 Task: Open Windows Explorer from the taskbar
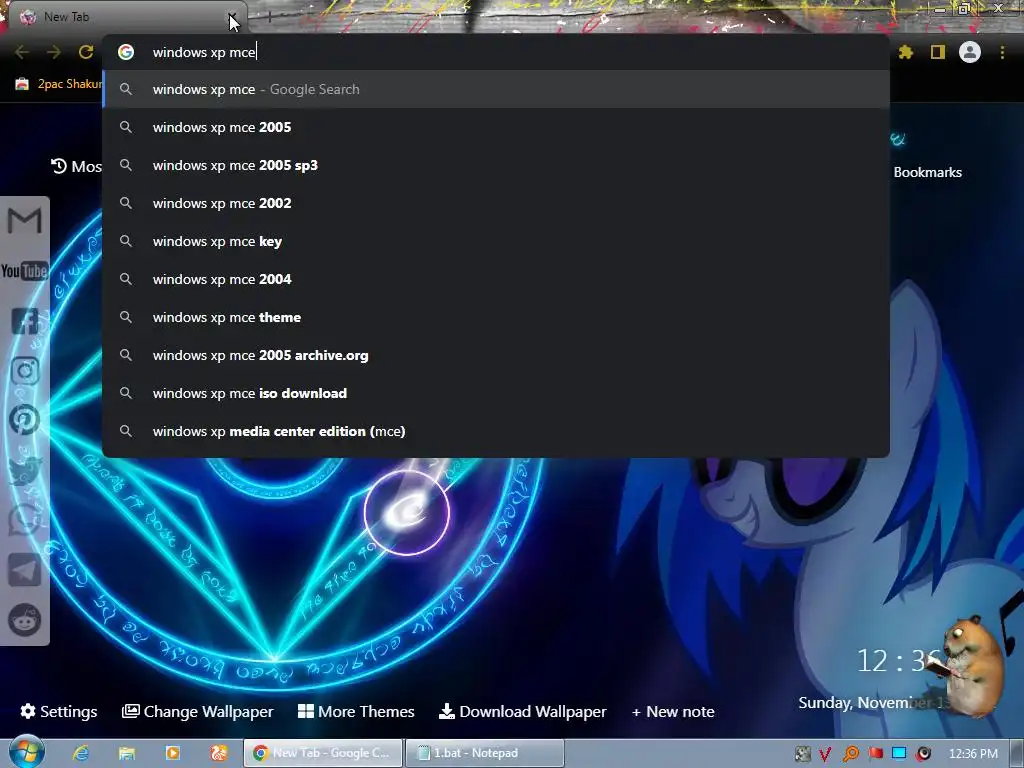pos(127,753)
